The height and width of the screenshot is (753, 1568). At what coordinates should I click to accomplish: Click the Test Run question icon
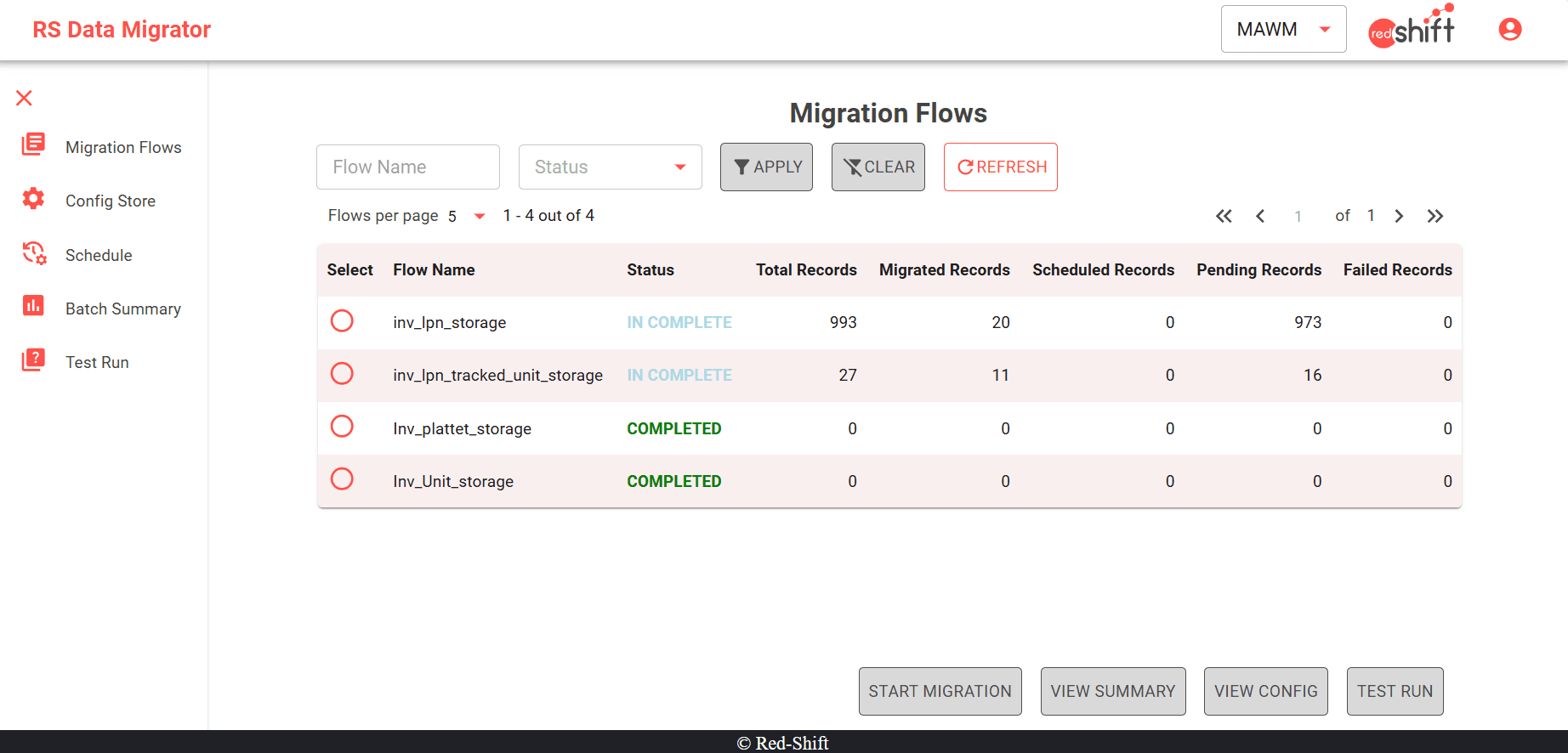pos(33,360)
